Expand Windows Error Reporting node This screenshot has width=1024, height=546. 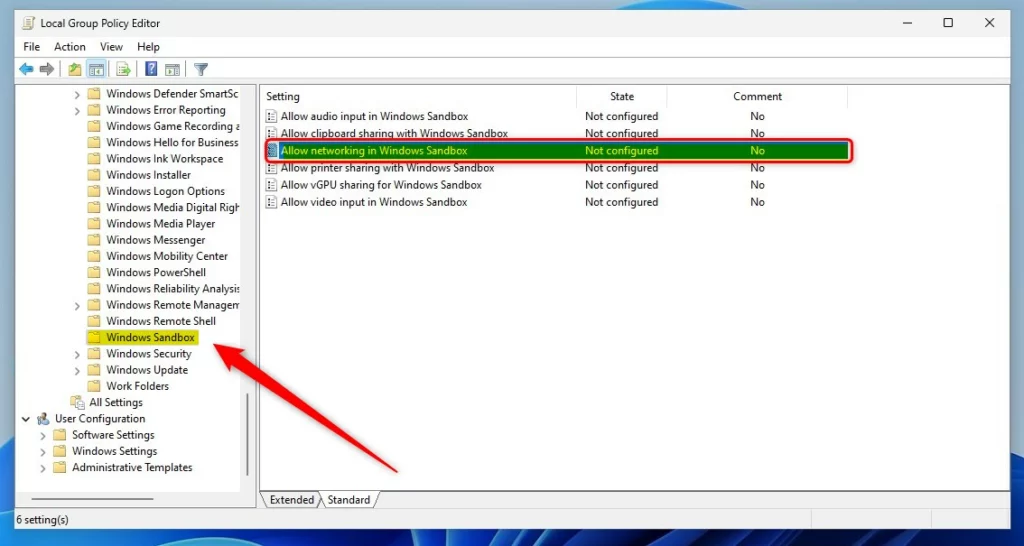tap(77, 110)
